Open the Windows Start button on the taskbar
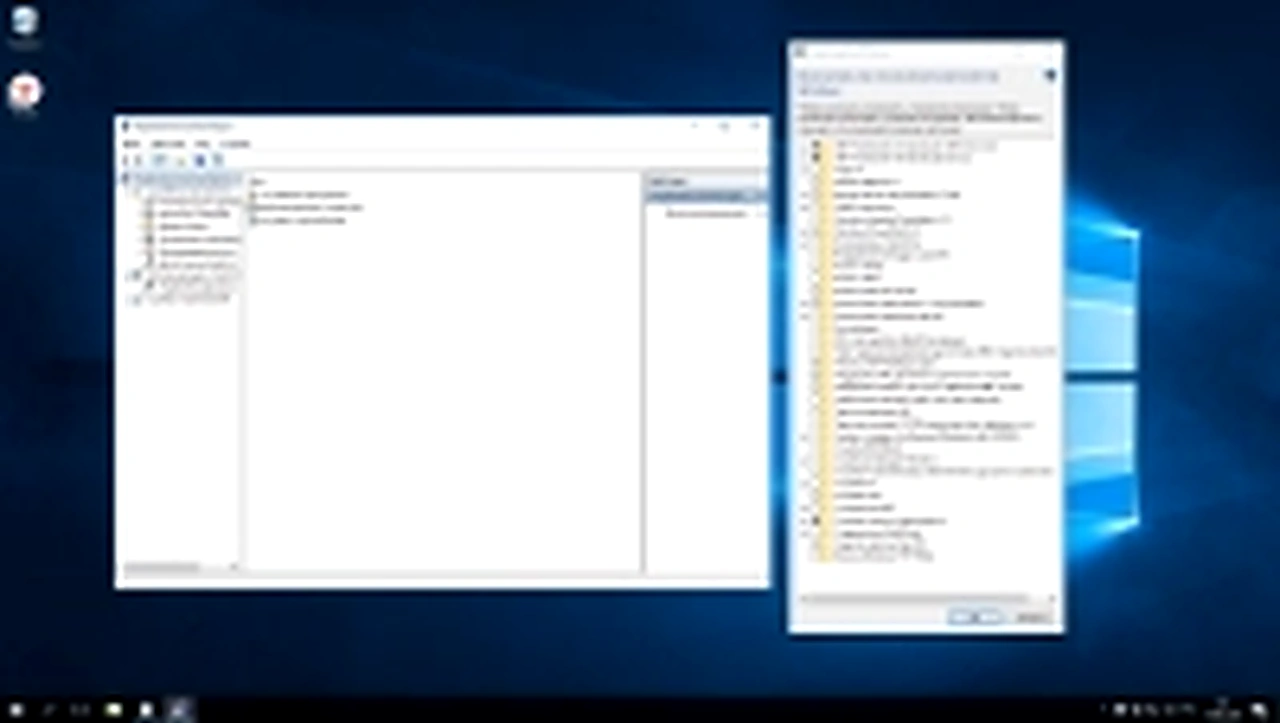This screenshot has width=1280, height=723. pos(16,709)
